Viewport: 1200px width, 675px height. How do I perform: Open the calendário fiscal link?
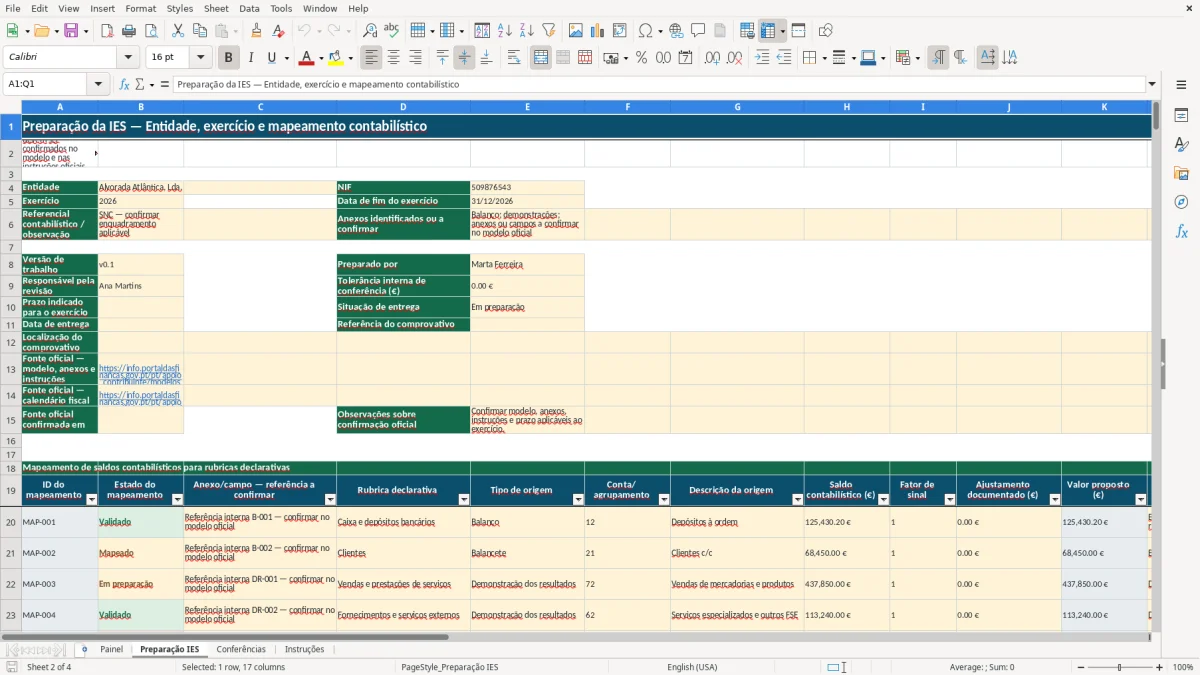pos(140,398)
